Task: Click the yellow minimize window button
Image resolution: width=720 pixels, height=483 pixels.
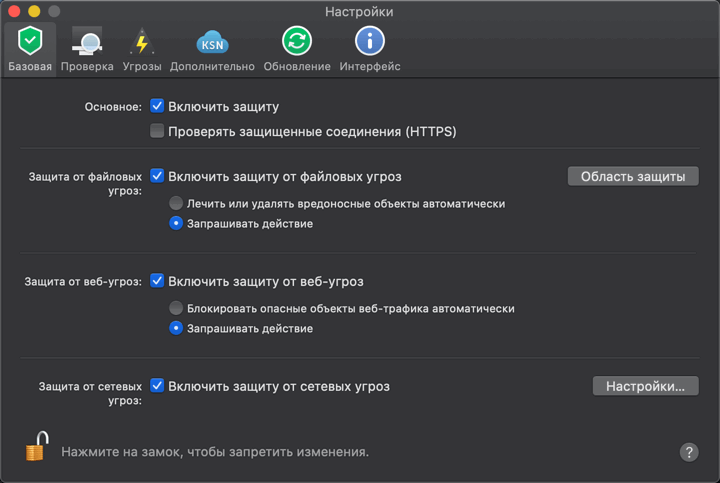Action: click(x=33, y=11)
